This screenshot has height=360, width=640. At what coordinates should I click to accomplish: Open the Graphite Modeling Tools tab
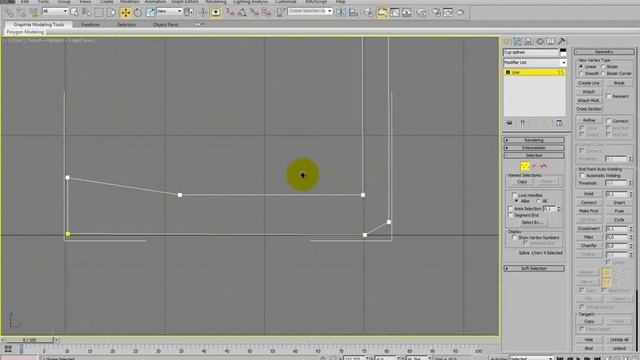click(39, 24)
